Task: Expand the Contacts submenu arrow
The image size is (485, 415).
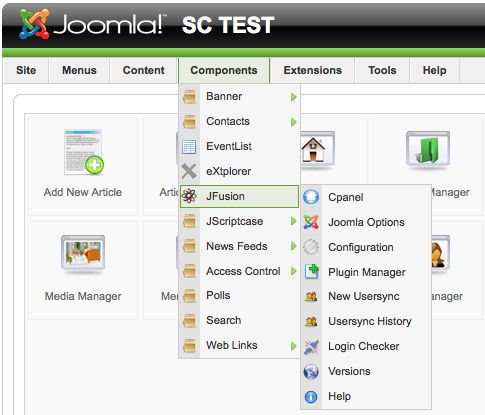Action: pos(293,122)
